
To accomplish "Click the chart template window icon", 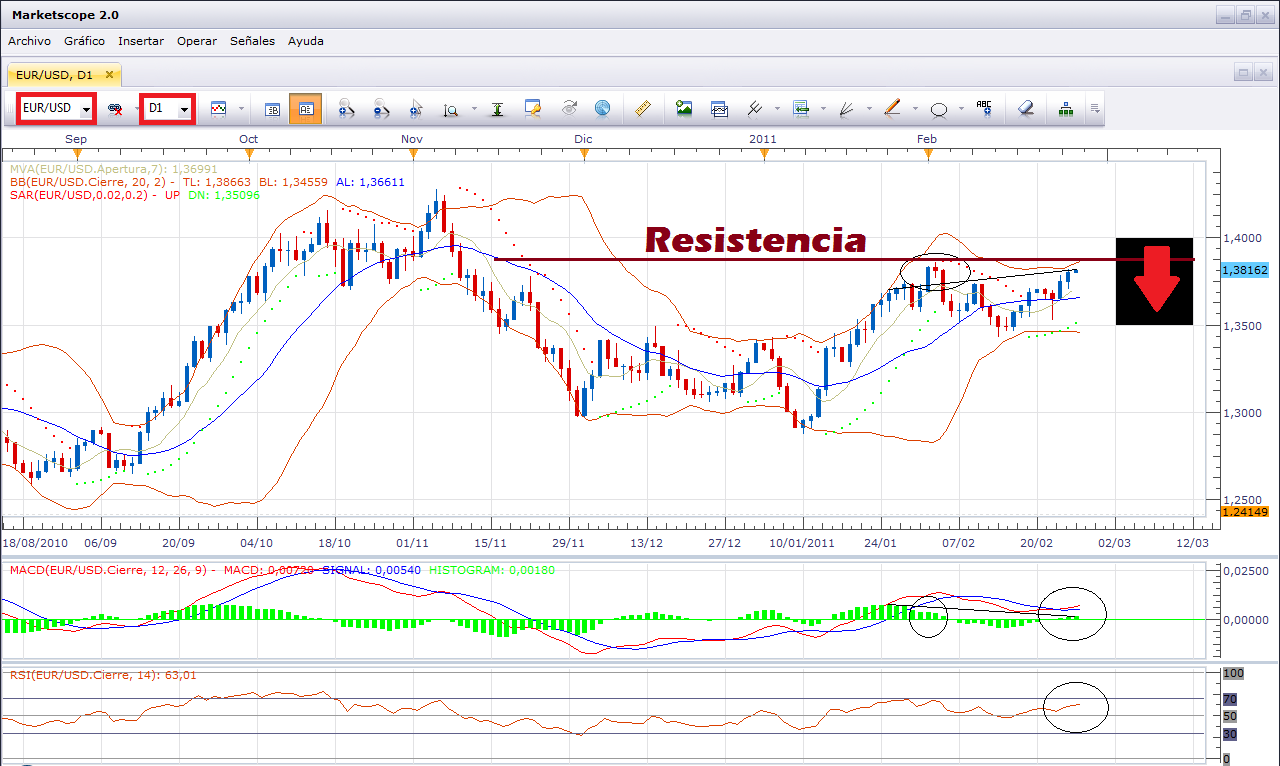I will click(719, 108).
